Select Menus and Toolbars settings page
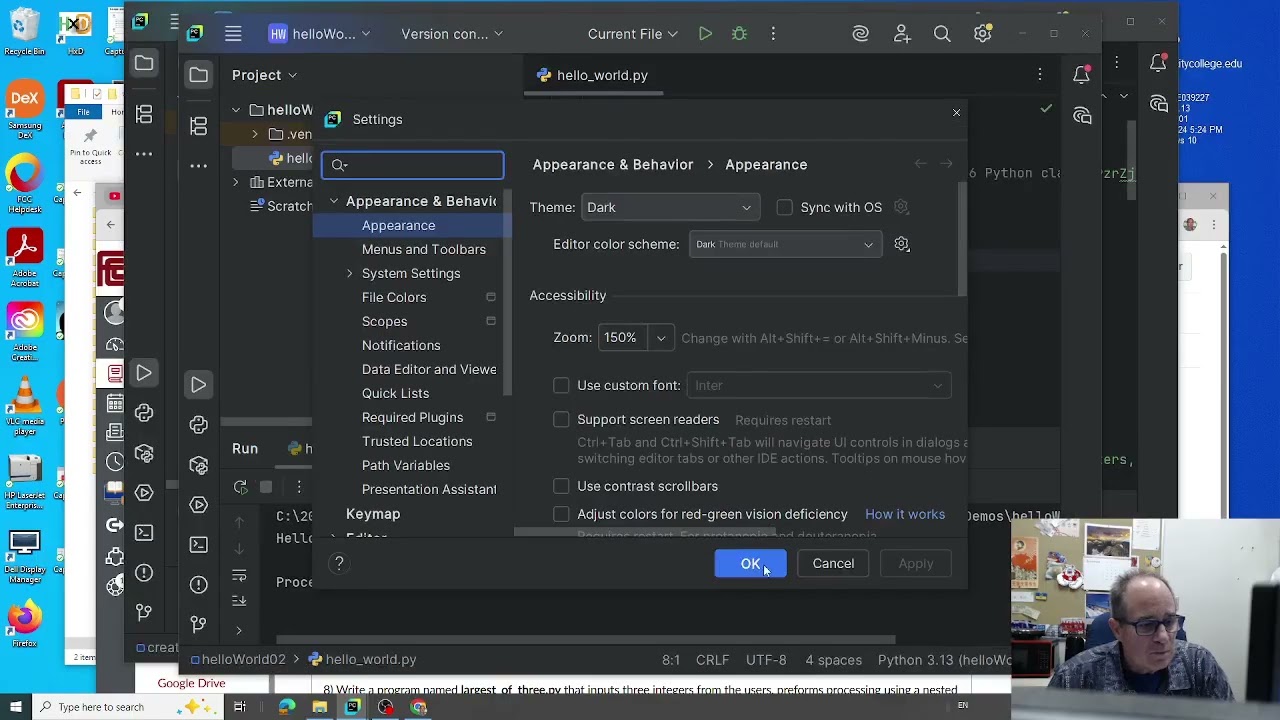The image size is (1280, 720). click(x=424, y=249)
